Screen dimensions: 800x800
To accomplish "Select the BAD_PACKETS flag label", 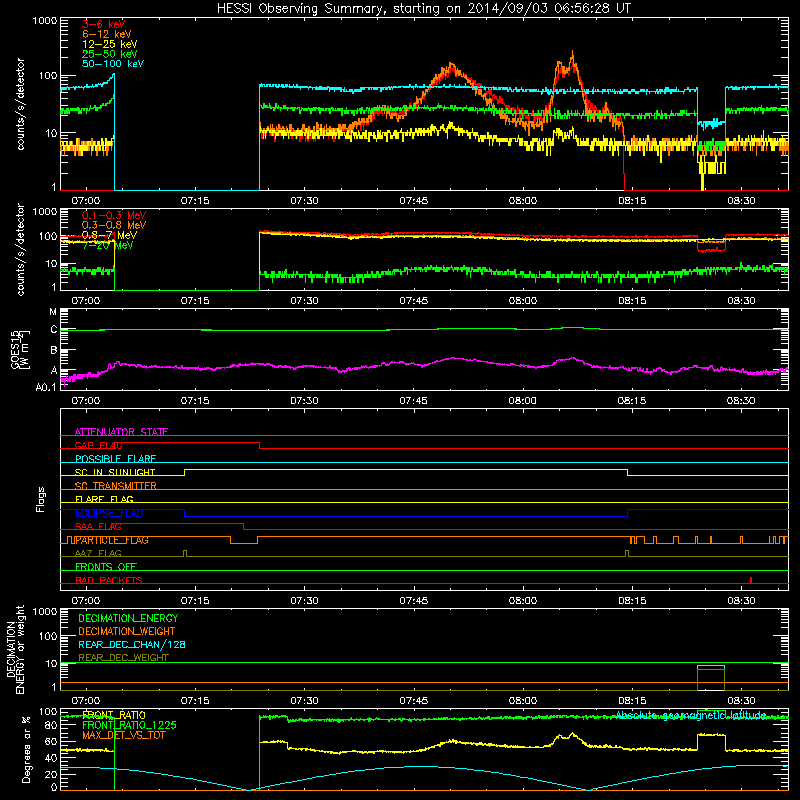I will click(109, 580).
